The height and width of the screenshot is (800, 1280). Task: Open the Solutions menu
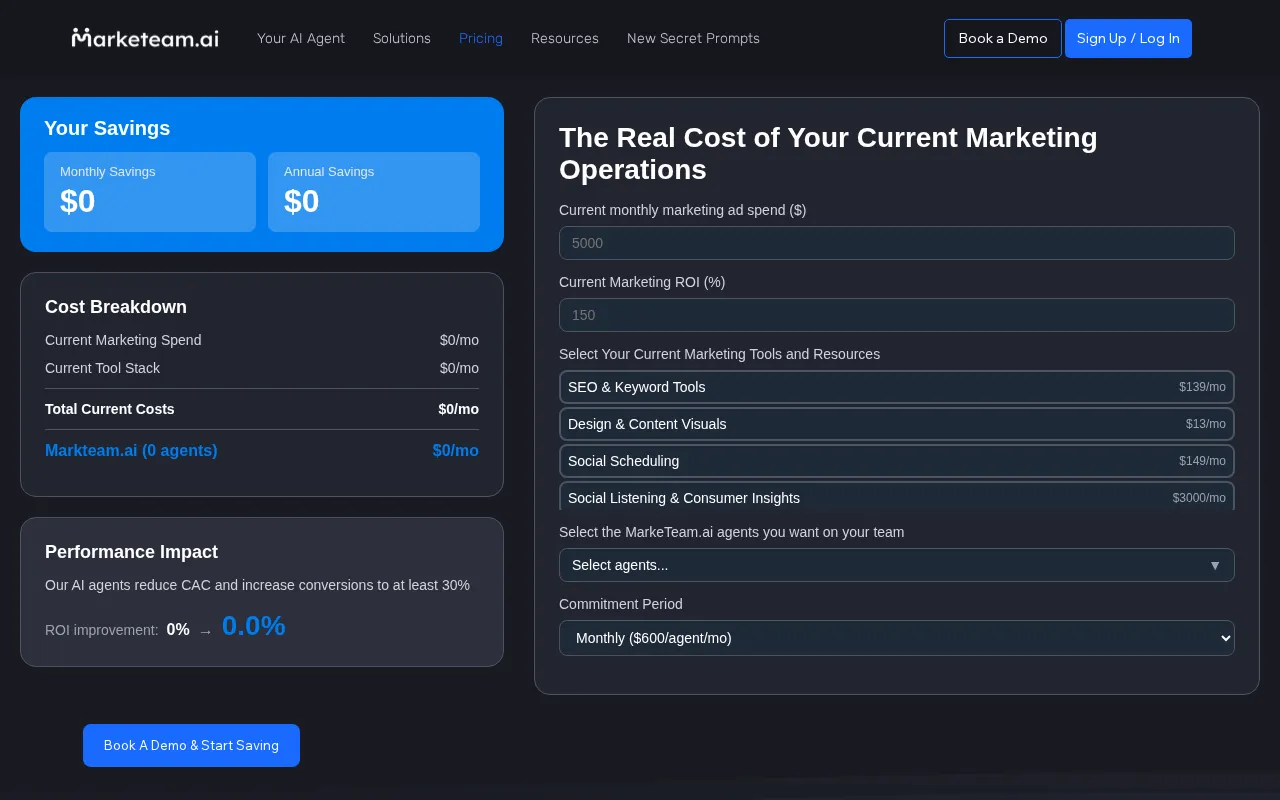(x=402, y=38)
